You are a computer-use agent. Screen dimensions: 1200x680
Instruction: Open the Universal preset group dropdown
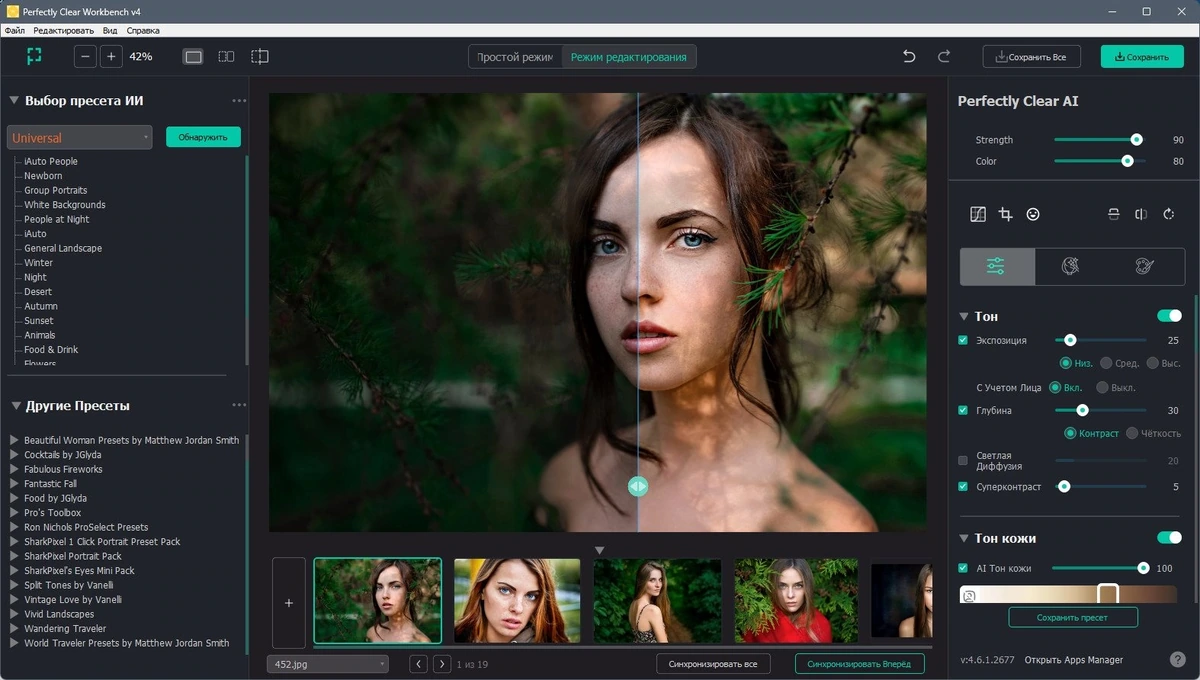point(79,137)
